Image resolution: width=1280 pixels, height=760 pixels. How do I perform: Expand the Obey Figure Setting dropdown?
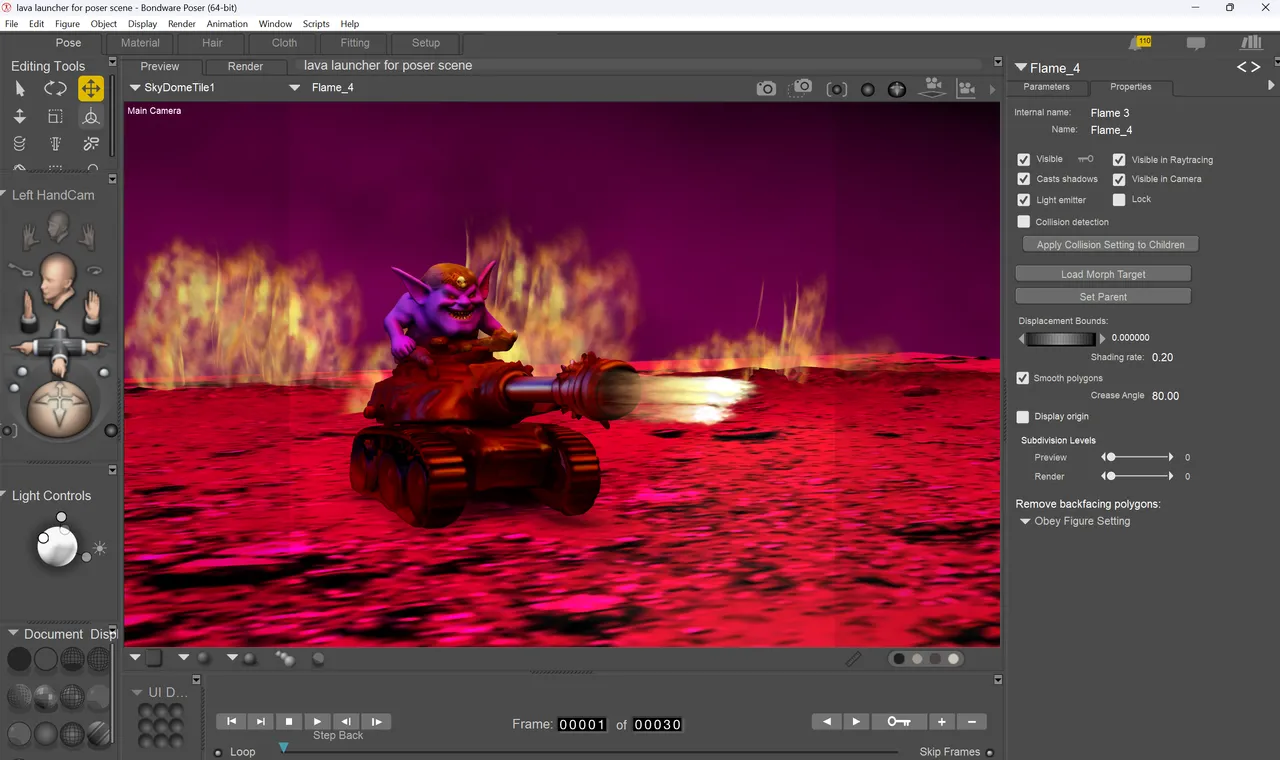(x=1075, y=521)
